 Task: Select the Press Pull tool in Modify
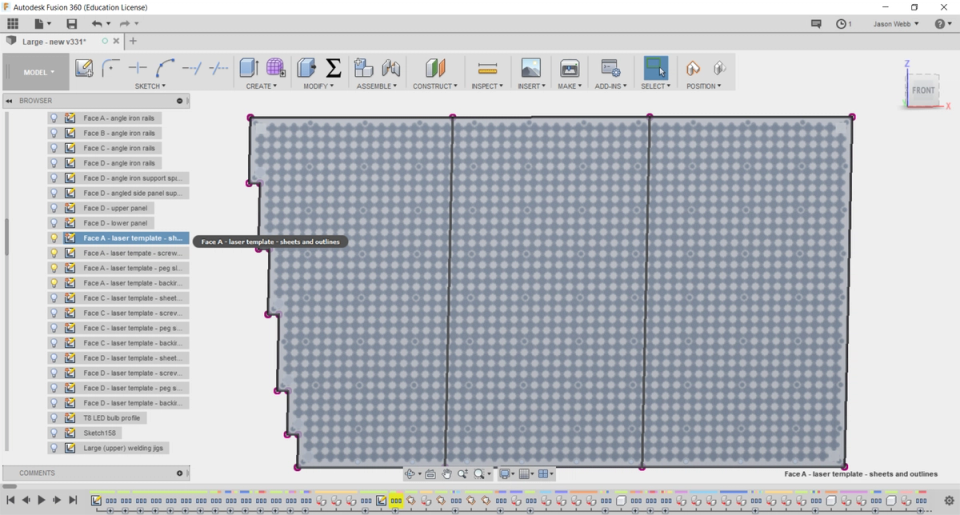pyautogui.click(x=306, y=68)
